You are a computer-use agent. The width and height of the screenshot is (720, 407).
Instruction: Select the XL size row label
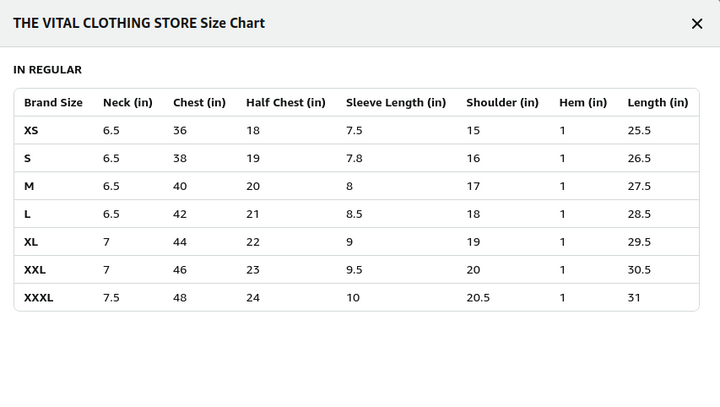[x=31, y=242]
